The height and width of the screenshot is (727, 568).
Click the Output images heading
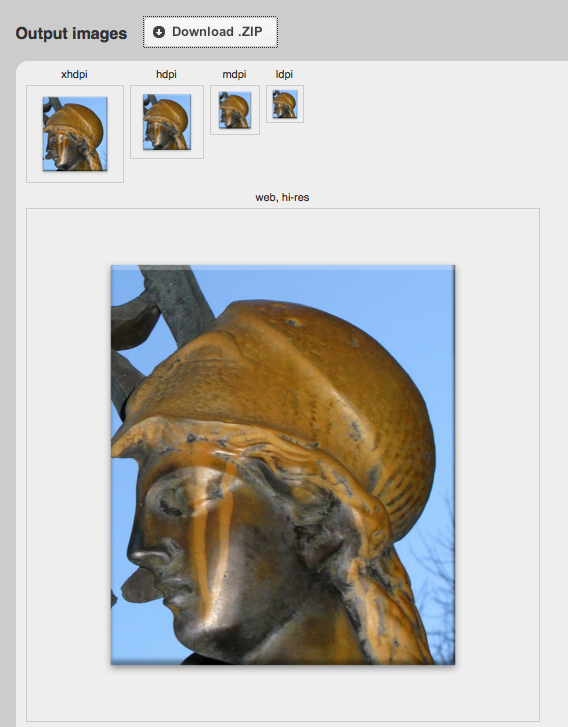pos(71,33)
